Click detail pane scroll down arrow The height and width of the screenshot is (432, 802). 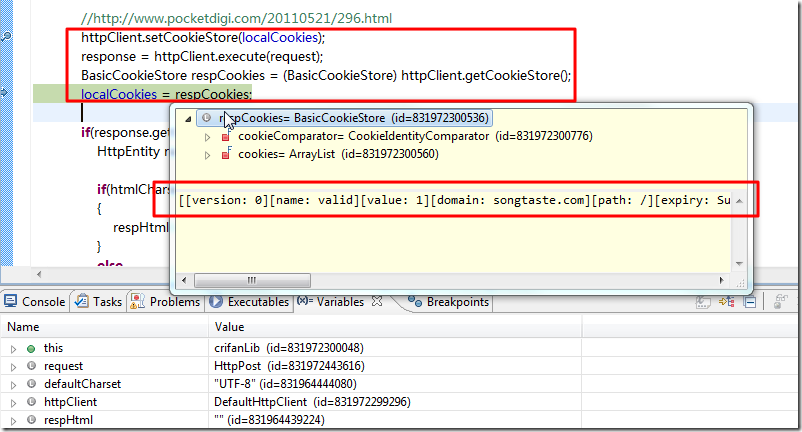pyautogui.click(x=739, y=264)
